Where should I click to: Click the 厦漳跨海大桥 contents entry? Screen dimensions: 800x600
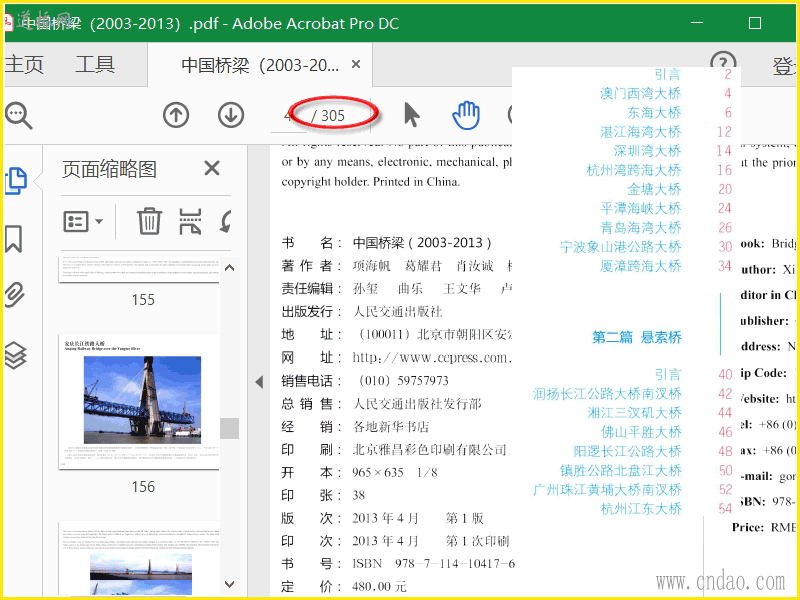coord(640,266)
